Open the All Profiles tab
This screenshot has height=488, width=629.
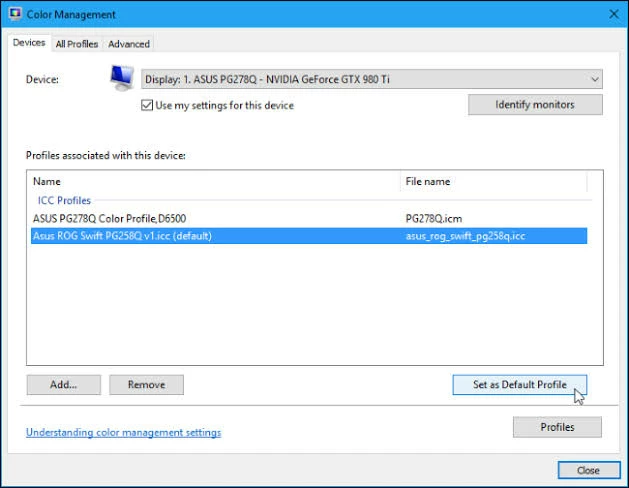77,44
